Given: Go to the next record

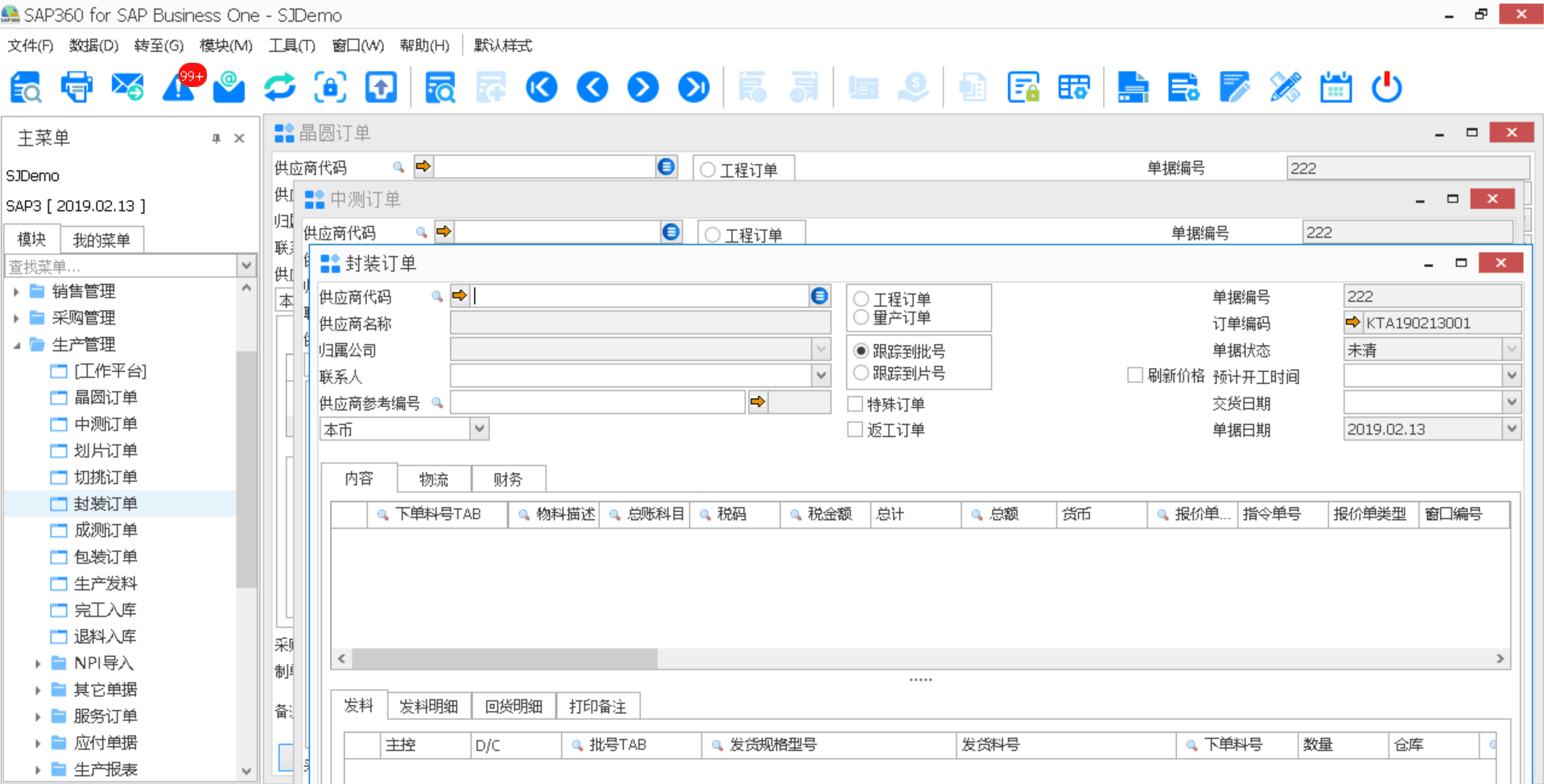Looking at the screenshot, I should 643,87.
